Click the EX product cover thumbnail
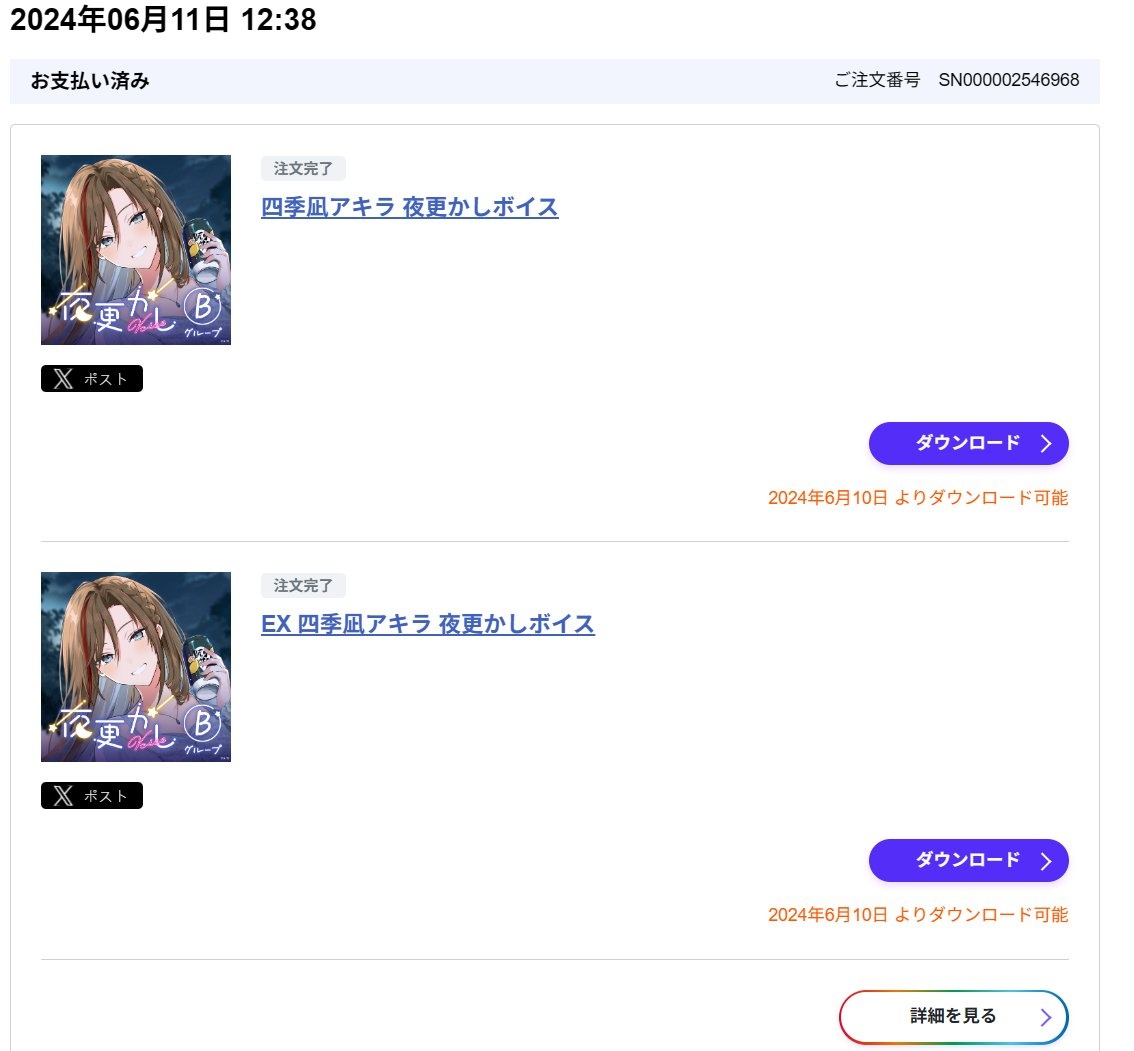This screenshot has height=1051, width=1134. coord(136,667)
